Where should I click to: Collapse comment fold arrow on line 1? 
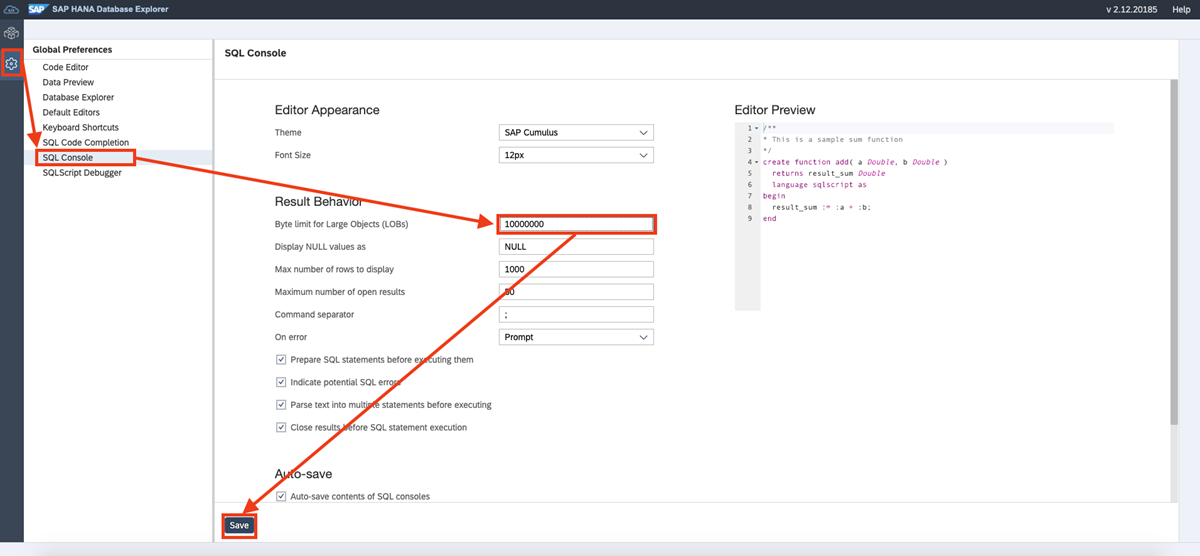756,129
